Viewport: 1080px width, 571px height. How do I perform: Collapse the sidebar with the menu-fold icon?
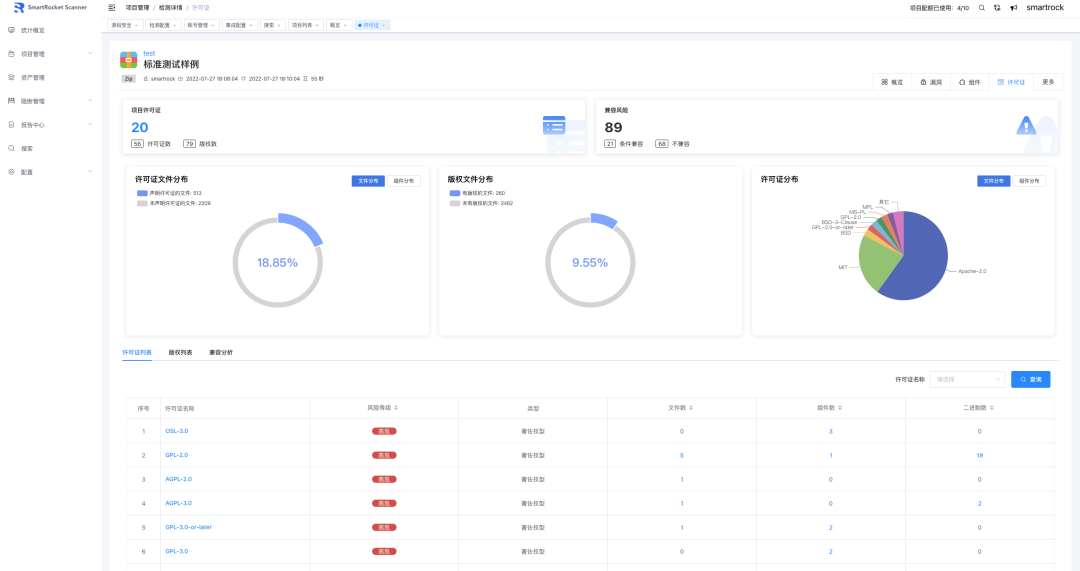(112, 7)
